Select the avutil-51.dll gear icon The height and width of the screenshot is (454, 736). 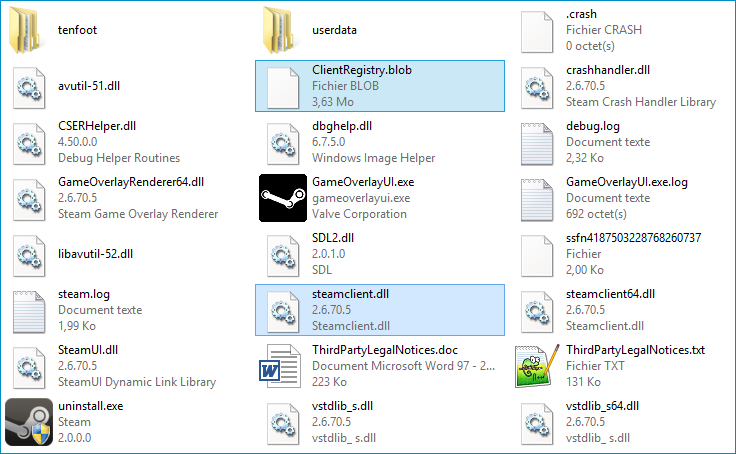29,88
